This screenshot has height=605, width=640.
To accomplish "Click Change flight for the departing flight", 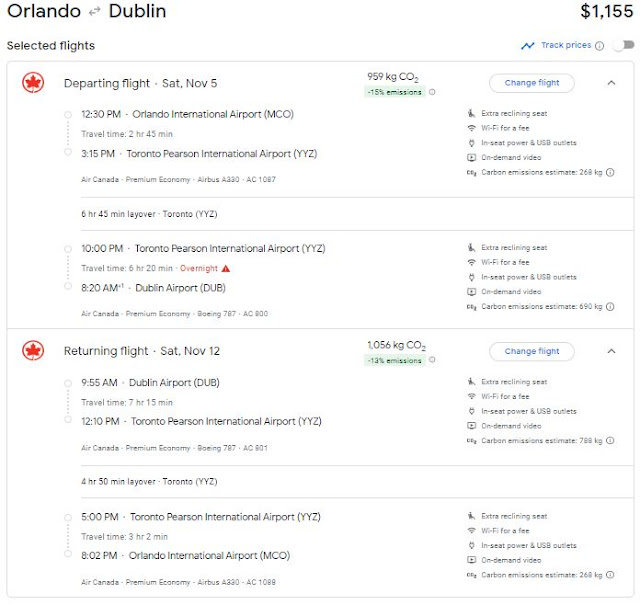I will click(531, 83).
